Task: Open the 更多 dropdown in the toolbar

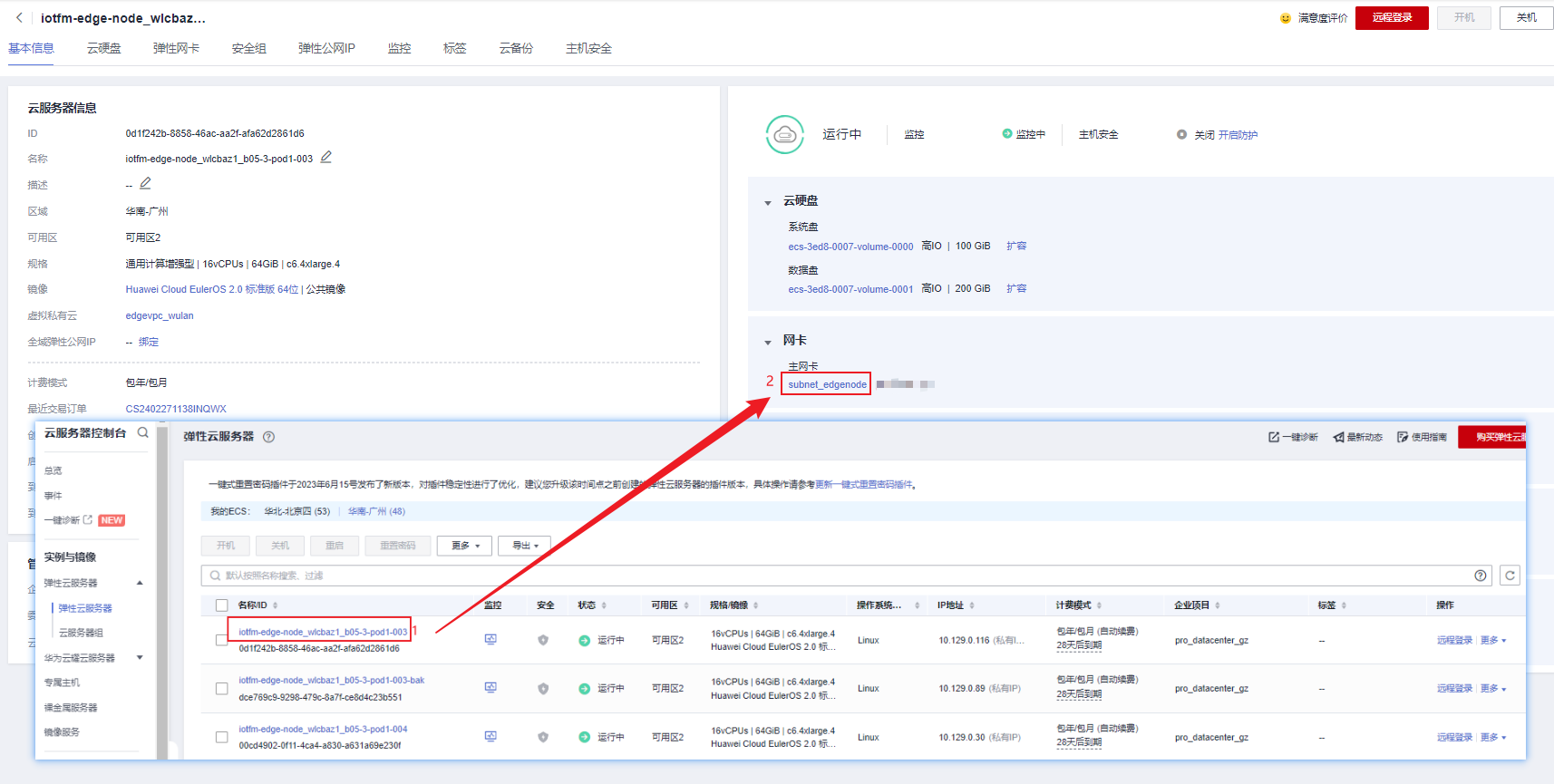Action: 465,546
